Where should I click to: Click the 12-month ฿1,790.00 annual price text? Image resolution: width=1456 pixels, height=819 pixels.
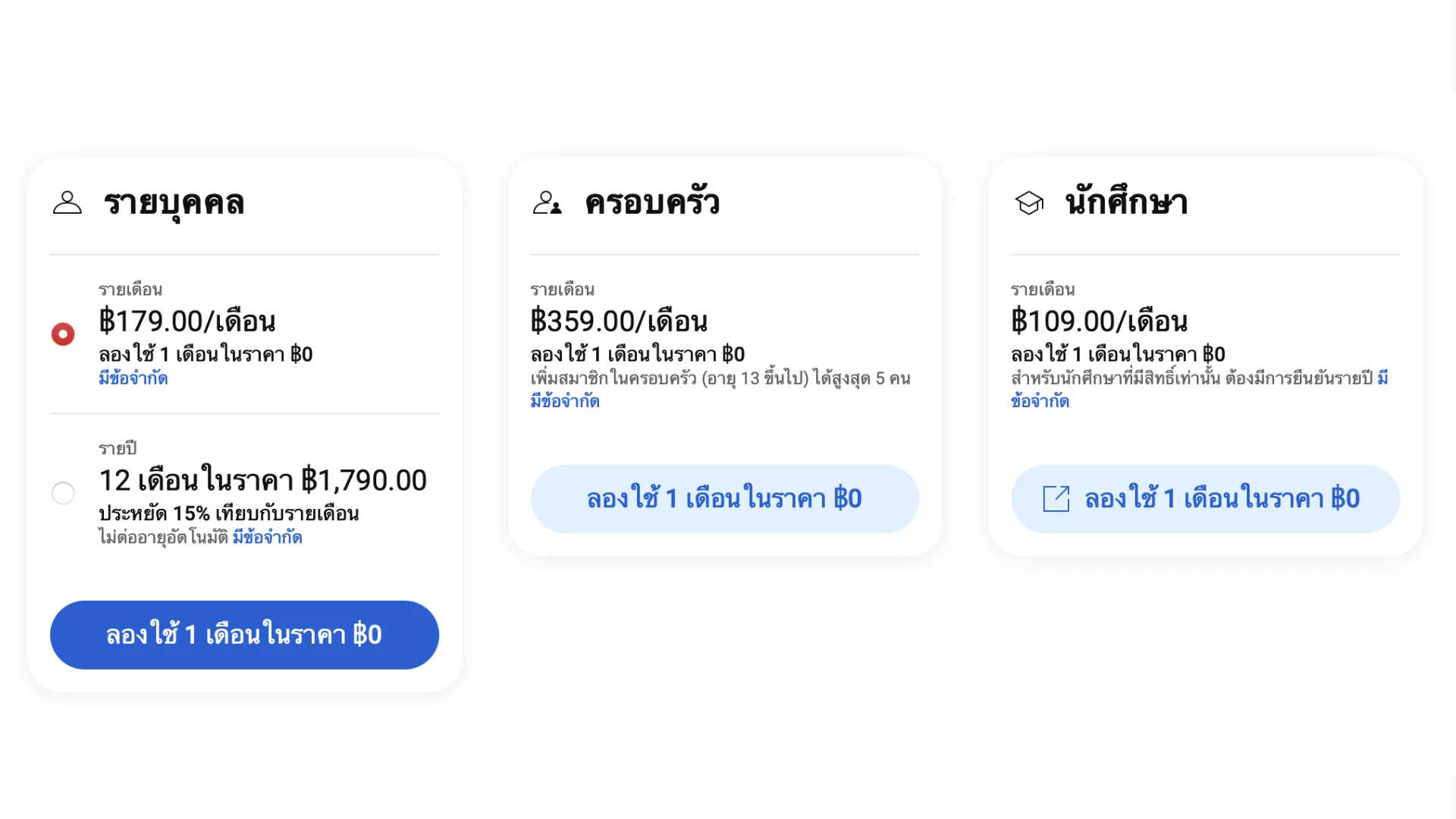262,481
